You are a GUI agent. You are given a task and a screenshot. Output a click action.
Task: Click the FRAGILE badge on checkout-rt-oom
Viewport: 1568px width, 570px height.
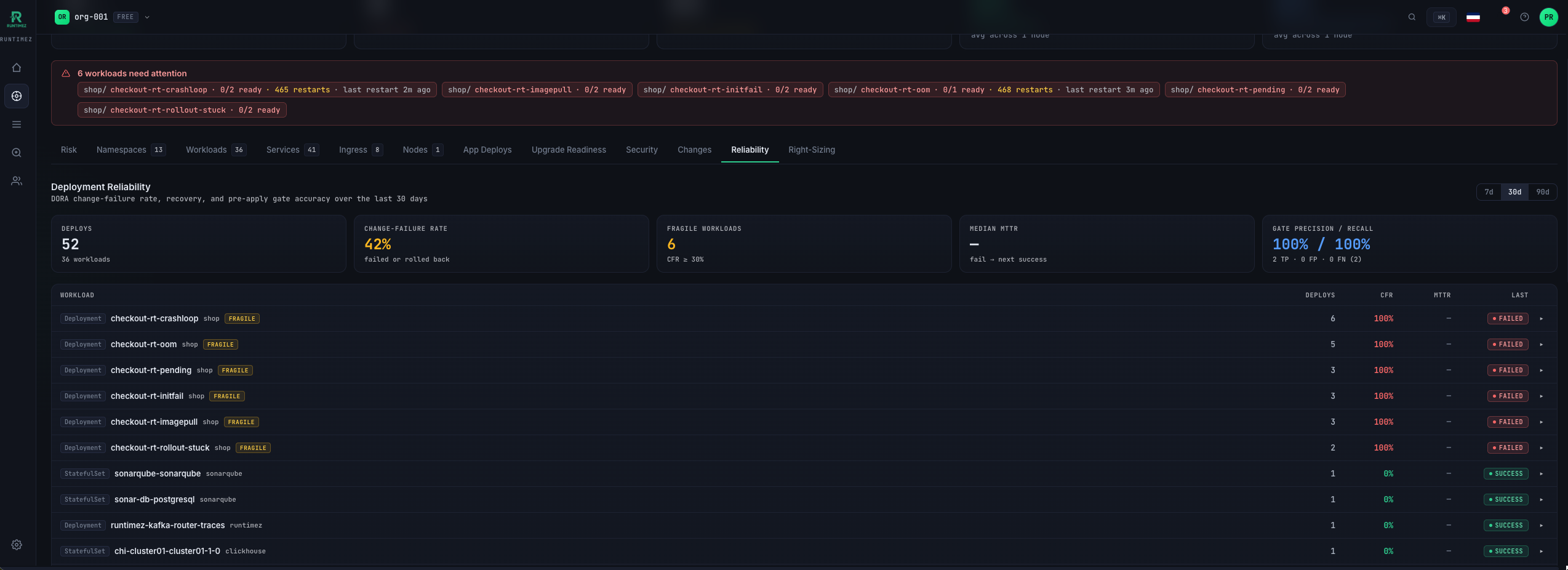pos(220,345)
